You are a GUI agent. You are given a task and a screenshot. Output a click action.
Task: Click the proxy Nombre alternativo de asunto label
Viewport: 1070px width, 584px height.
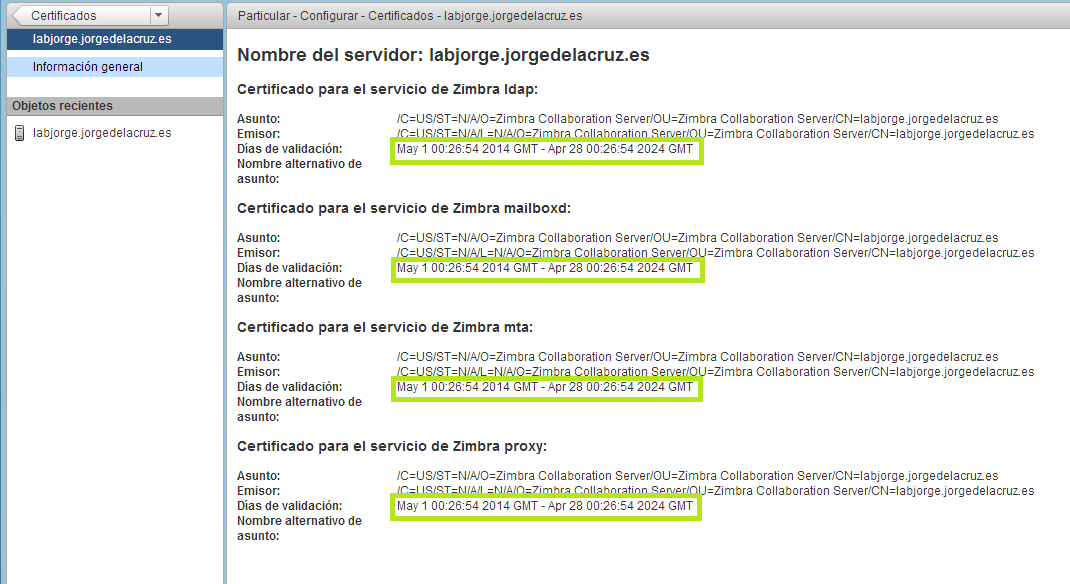pyautogui.click(x=299, y=529)
